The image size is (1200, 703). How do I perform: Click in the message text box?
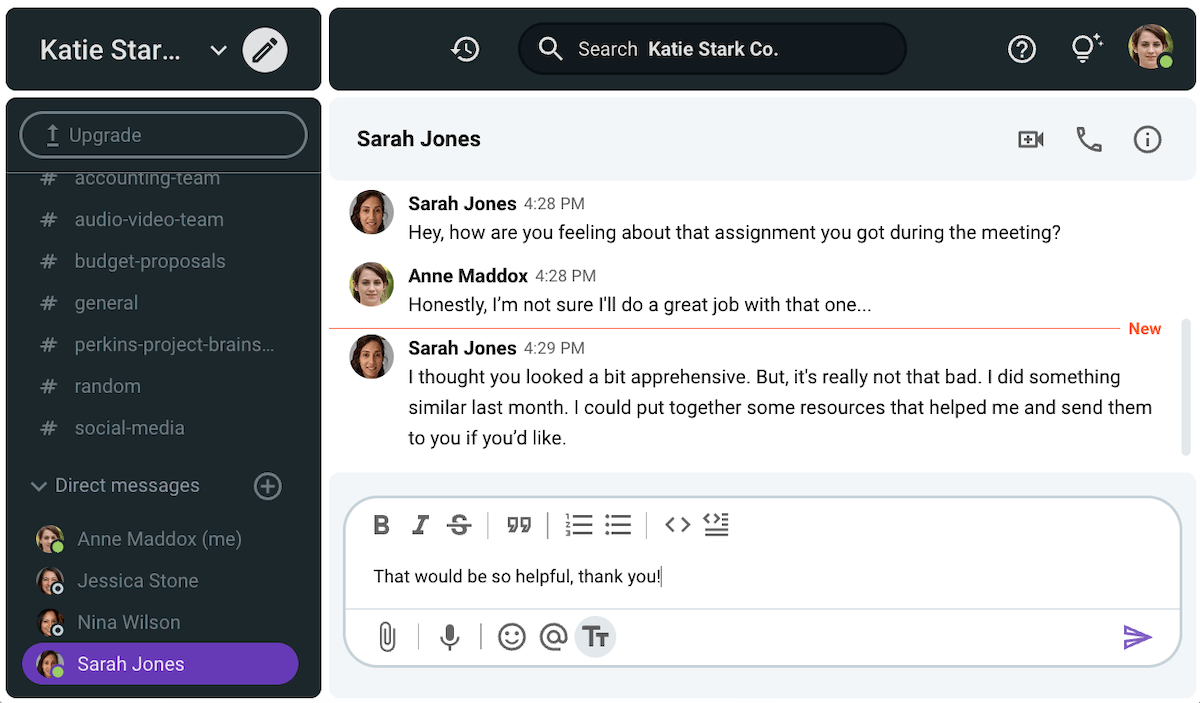pyautogui.click(x=762, y=577)
